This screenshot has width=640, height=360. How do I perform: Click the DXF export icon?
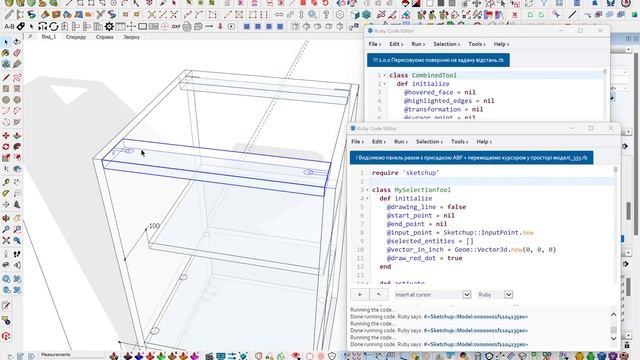[176, 27]
